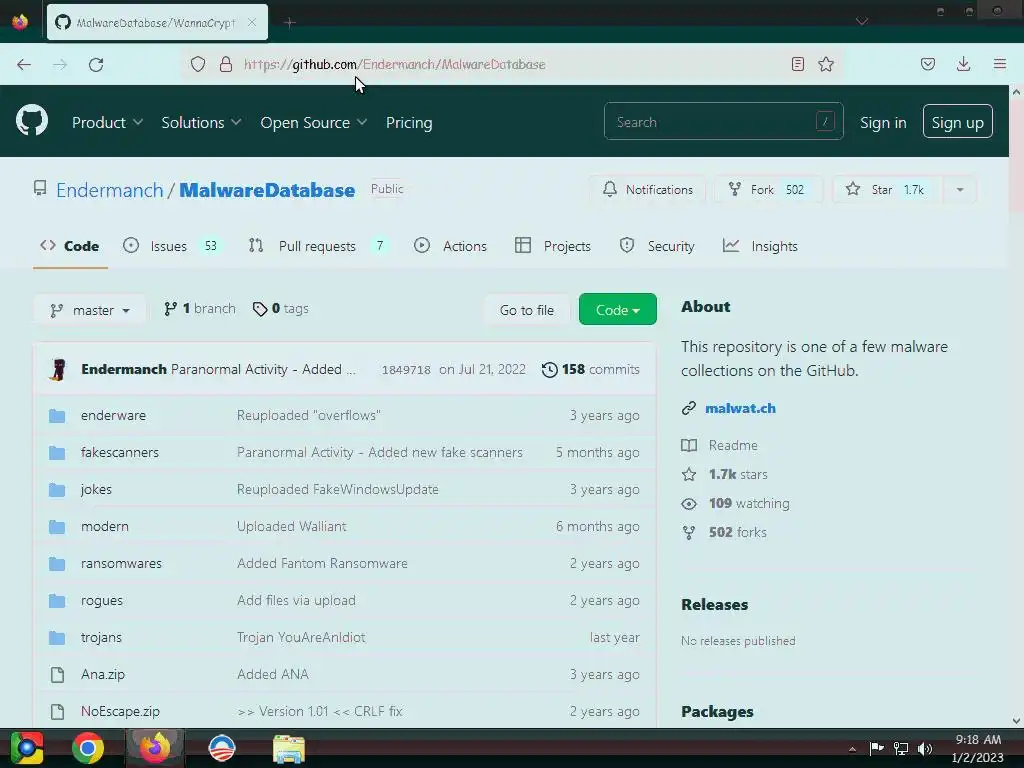Image resolution: width=1024 pixels, height=768 pixels.
Task: Click Sign in
Action: point(883,123)
